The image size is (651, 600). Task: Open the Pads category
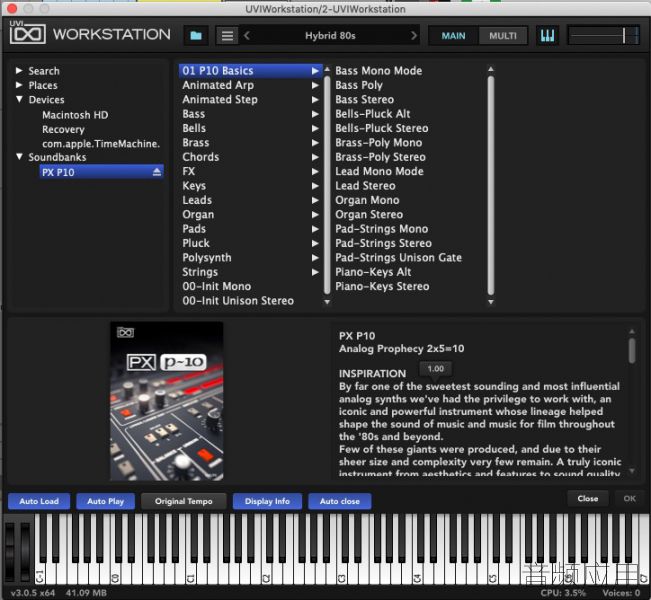pos(250,229)
